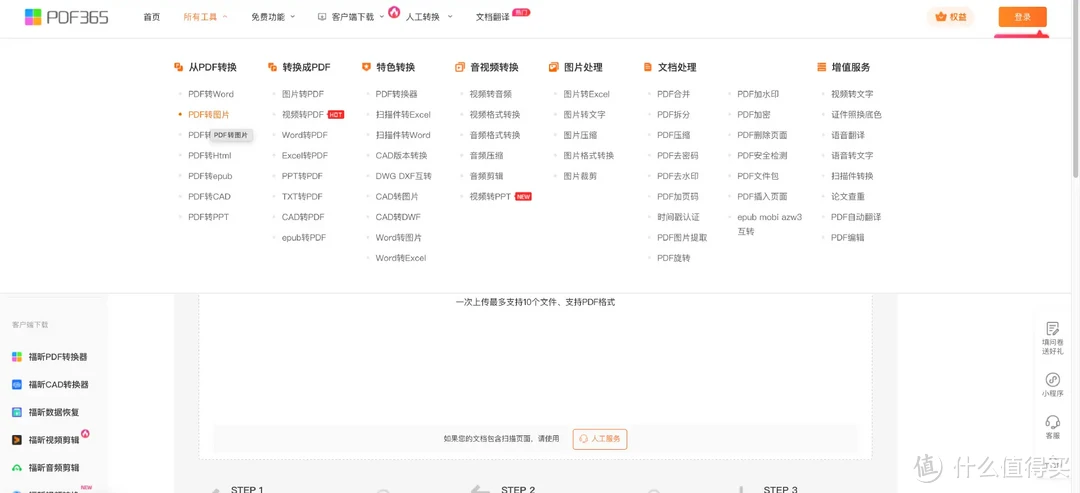Select PDF转Word from the menu
Viewport: 1080px width, 493px height.
coord(211,94)
